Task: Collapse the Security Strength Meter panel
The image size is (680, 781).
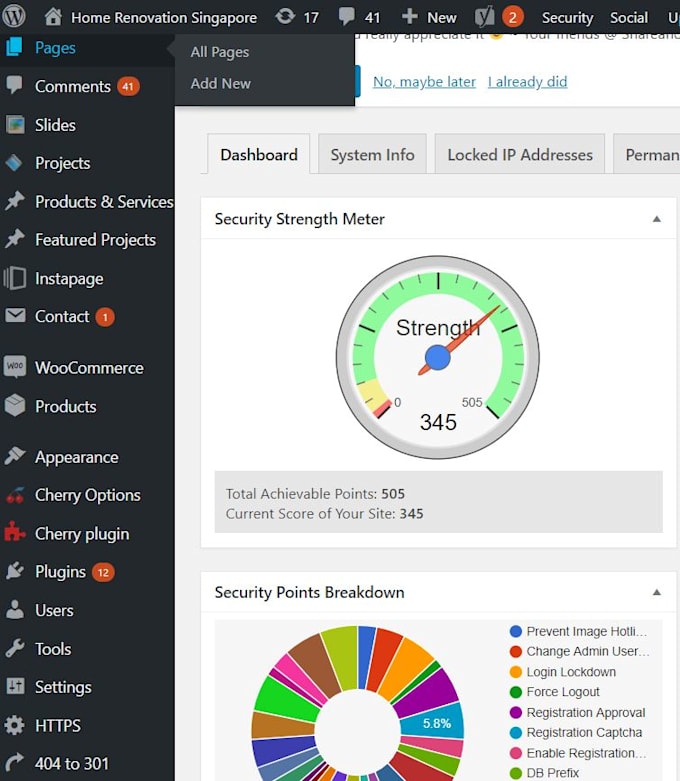Action: coord(657,219)
